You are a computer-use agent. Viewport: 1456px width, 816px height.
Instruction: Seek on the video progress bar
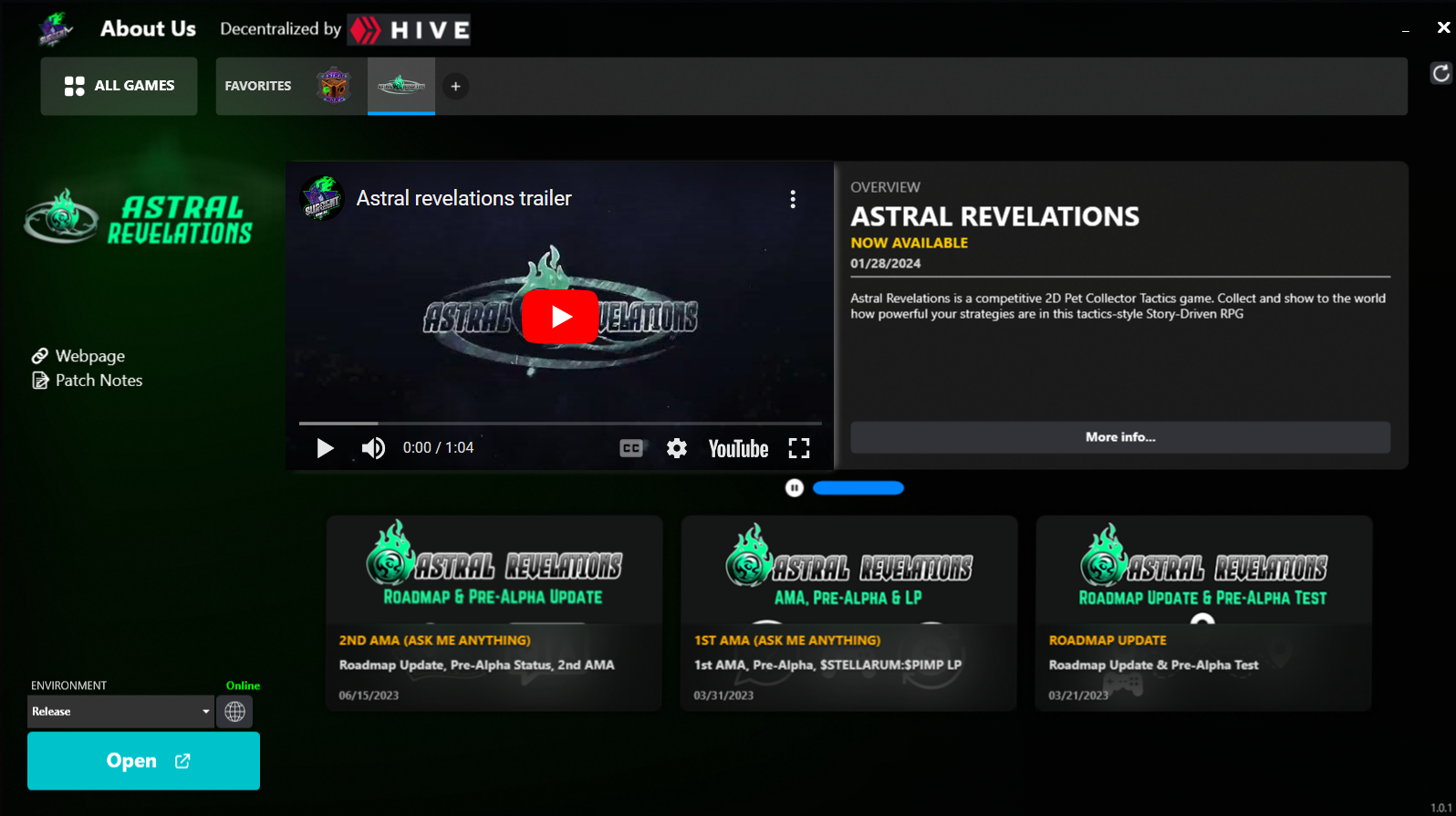point(560,424)
